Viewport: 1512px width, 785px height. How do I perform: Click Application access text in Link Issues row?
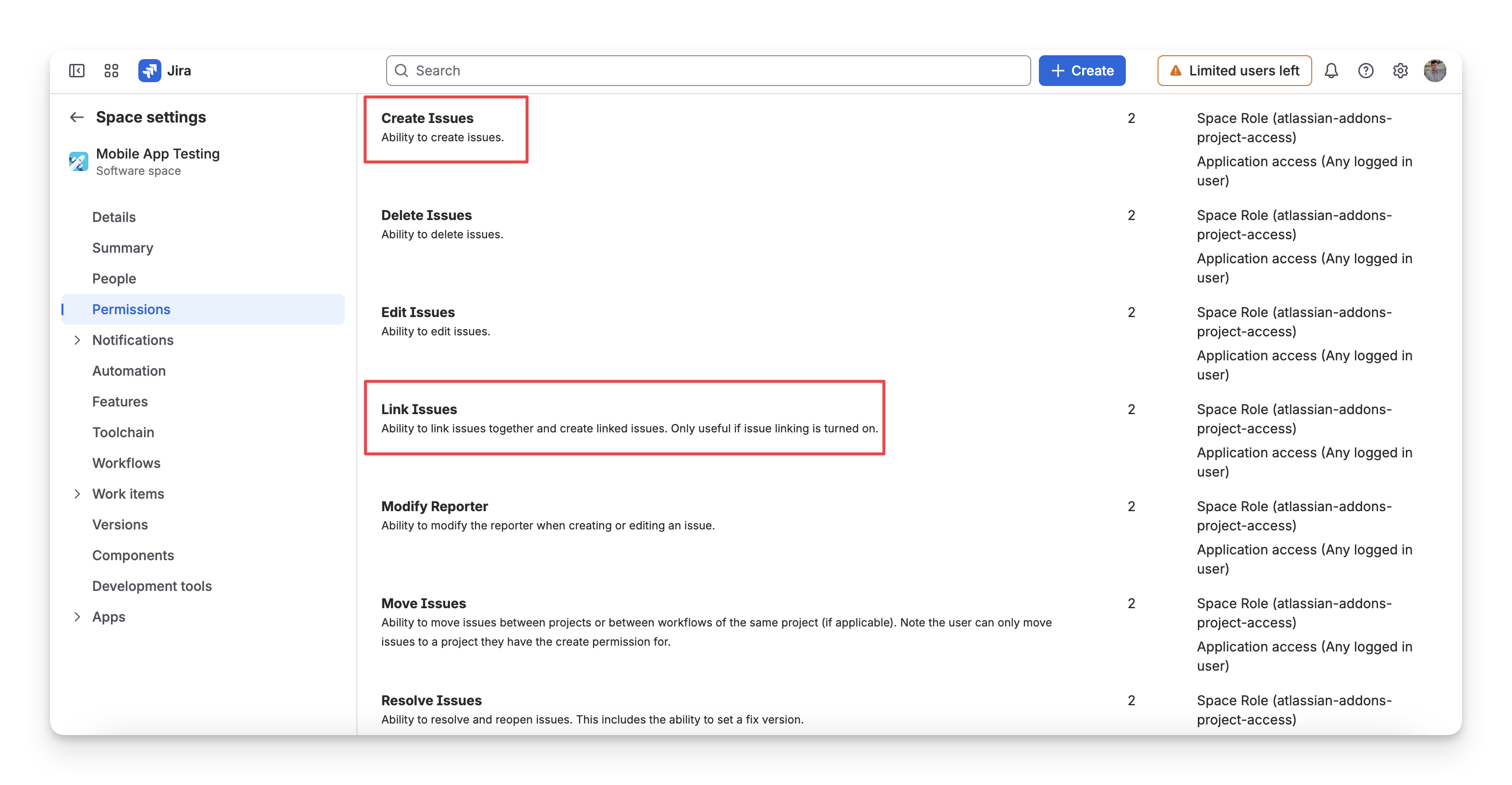1304,462
